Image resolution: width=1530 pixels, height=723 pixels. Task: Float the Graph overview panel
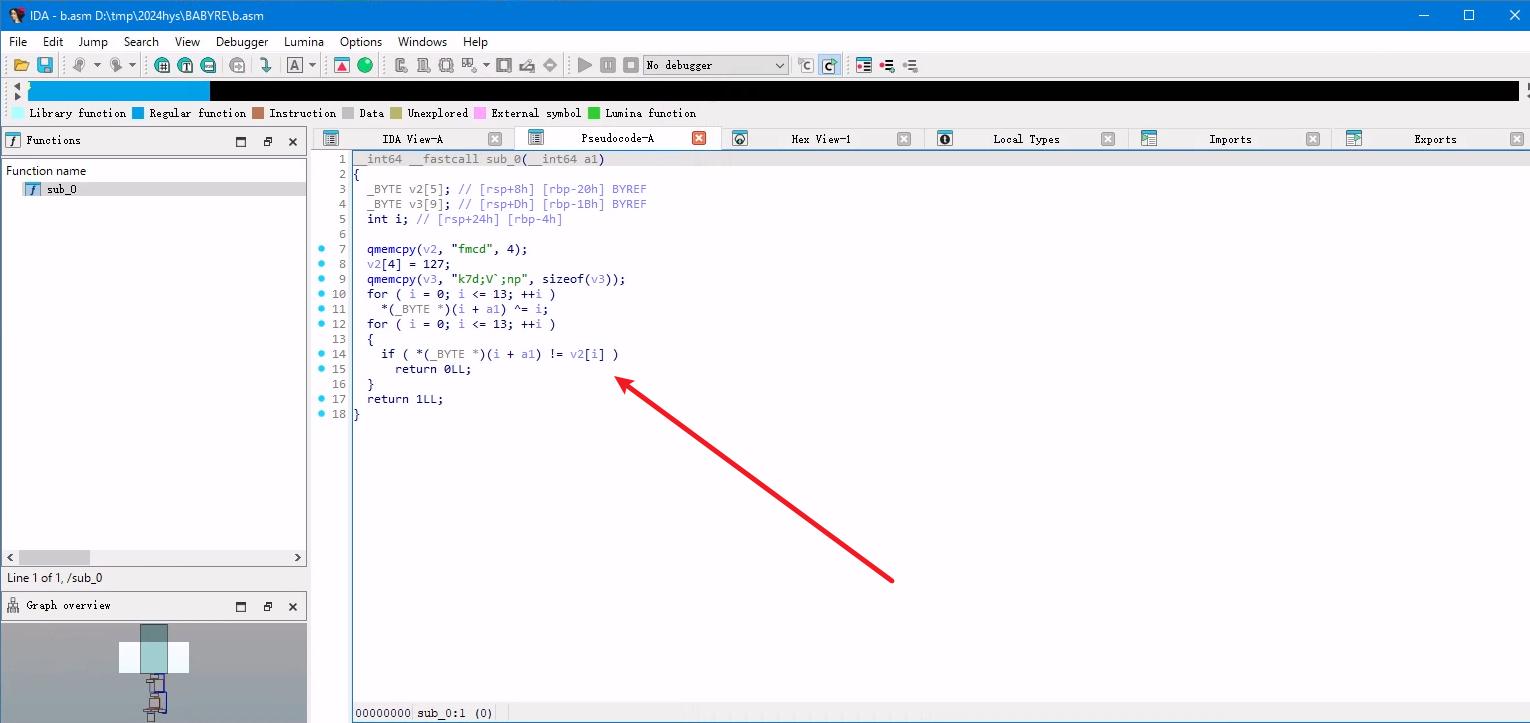[x=268, y=606]
